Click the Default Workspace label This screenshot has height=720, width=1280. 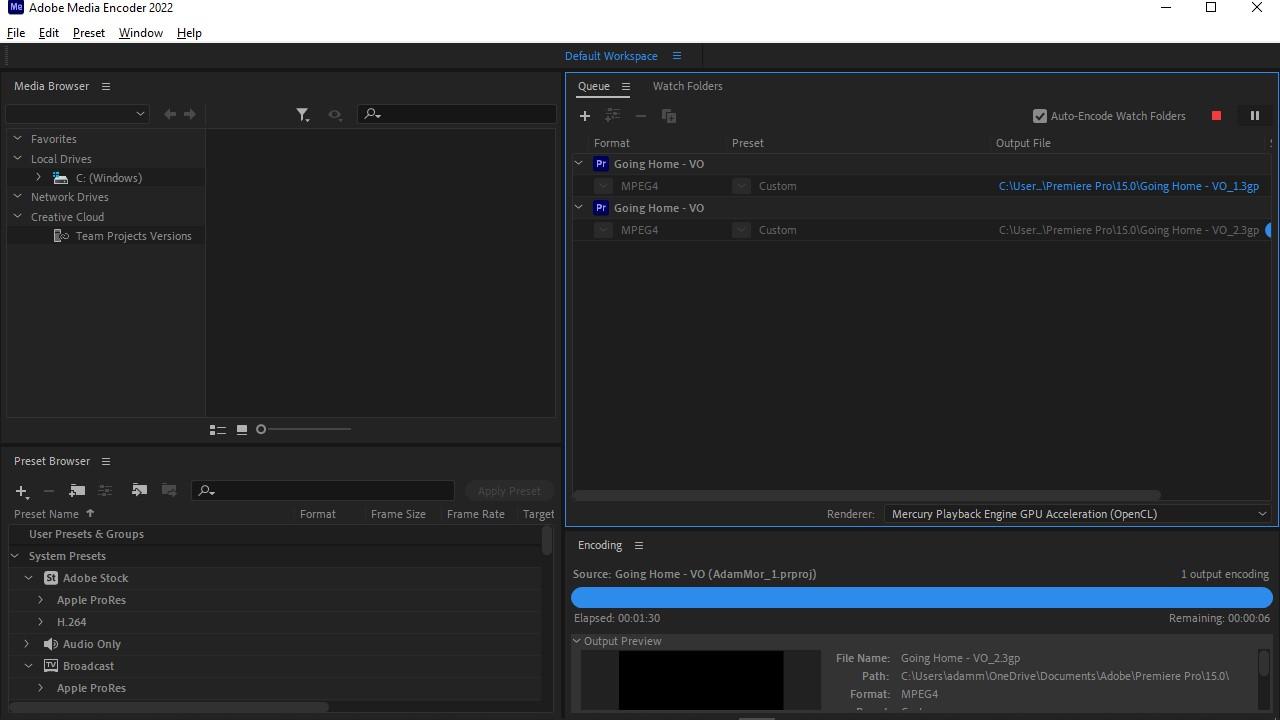(611, 56)
